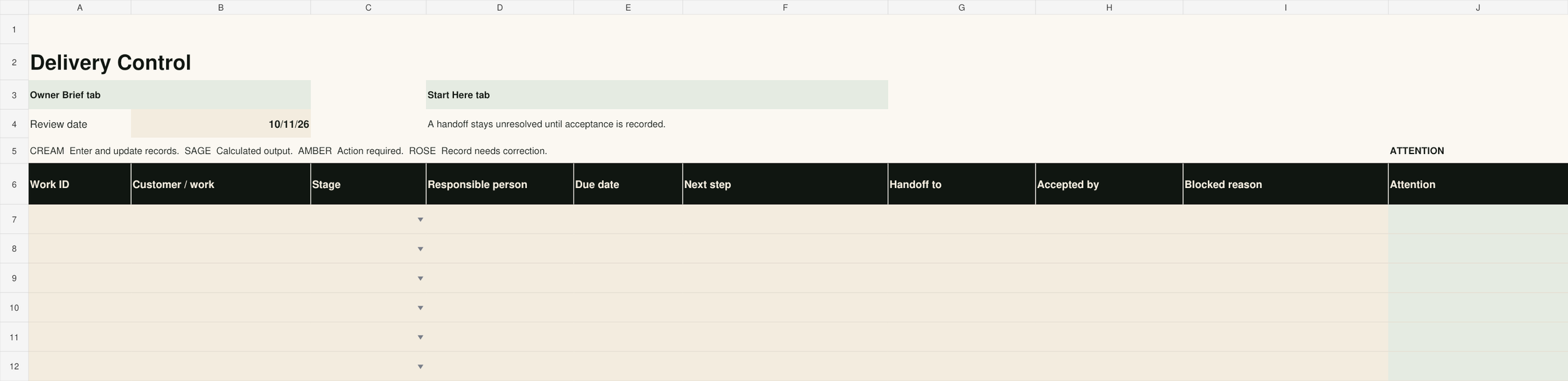Select the Next step header cell

785,184
